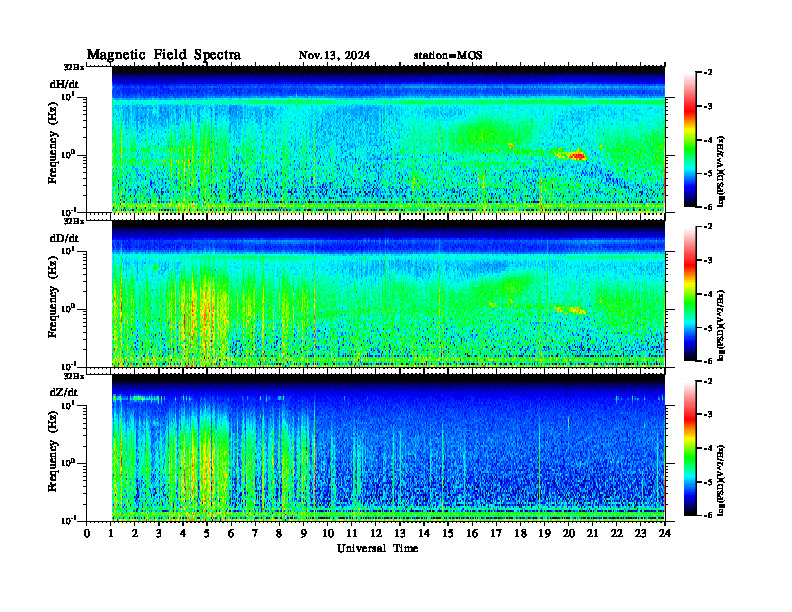Image resolution: width=792 pixels, height=612 pixels.
Task: Click the dD/dt panel color bar
Action: (x=690, y=294)
